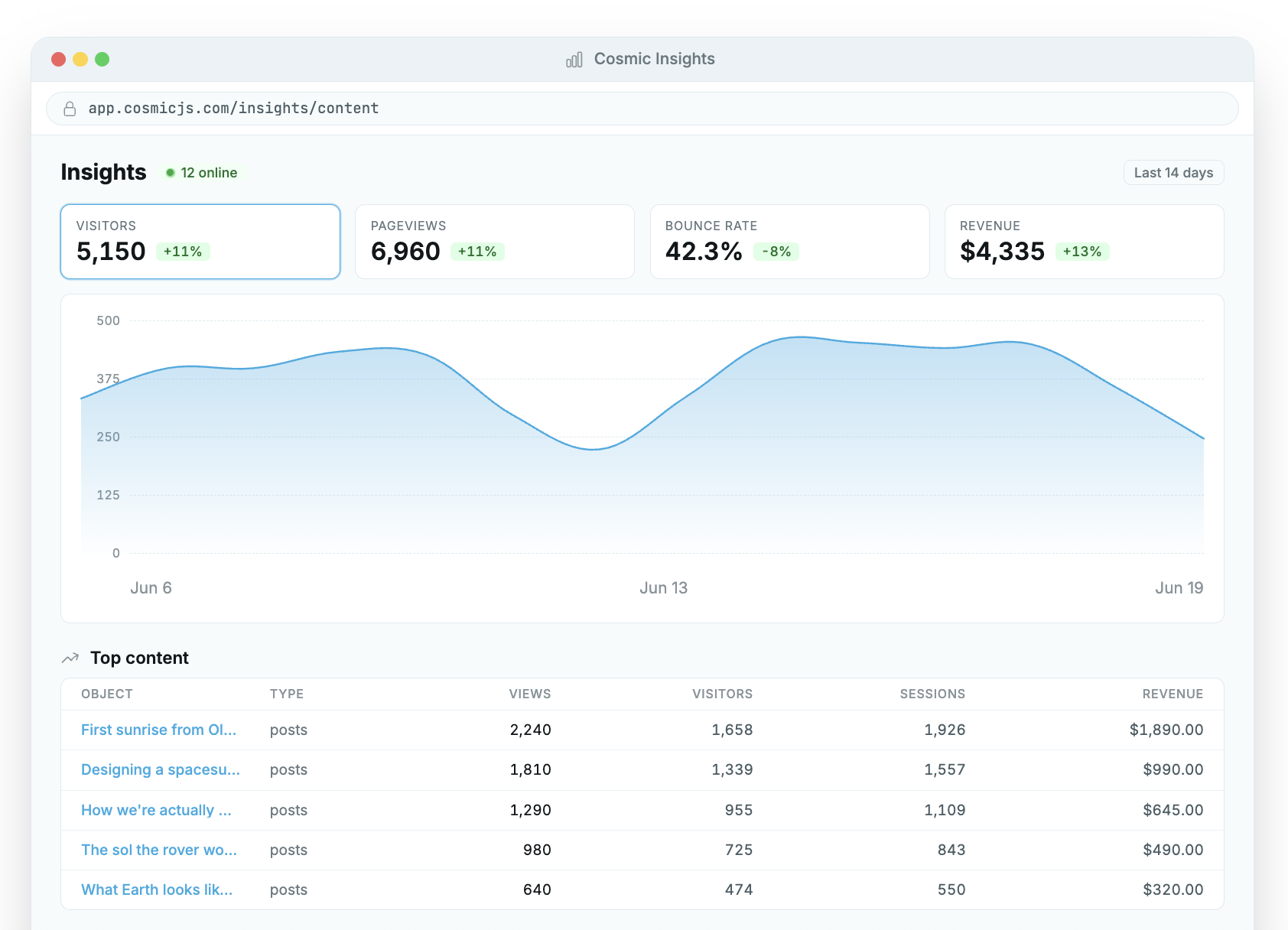Click the VISITORS table column header

pyautogui.click(x=723, y=694)
